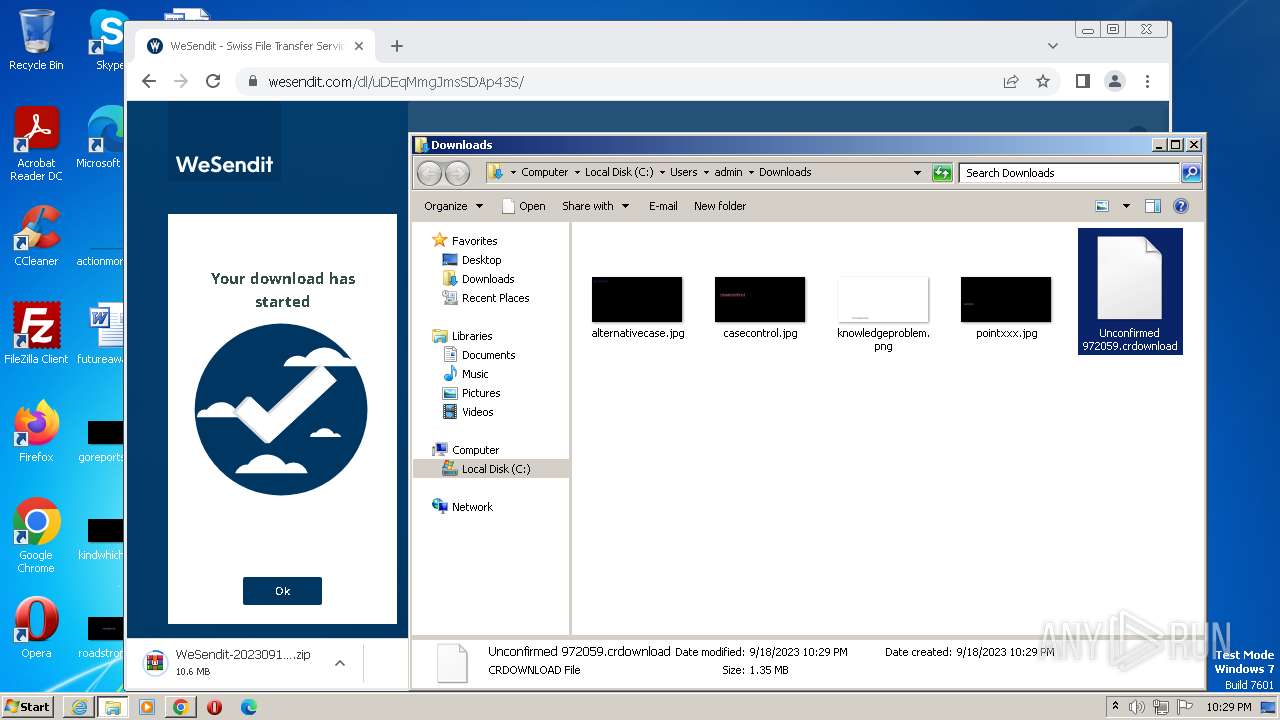This screenshot has height=720, width=1280.
Task: Click the Search Downloads field
Action: (1068, 173)
